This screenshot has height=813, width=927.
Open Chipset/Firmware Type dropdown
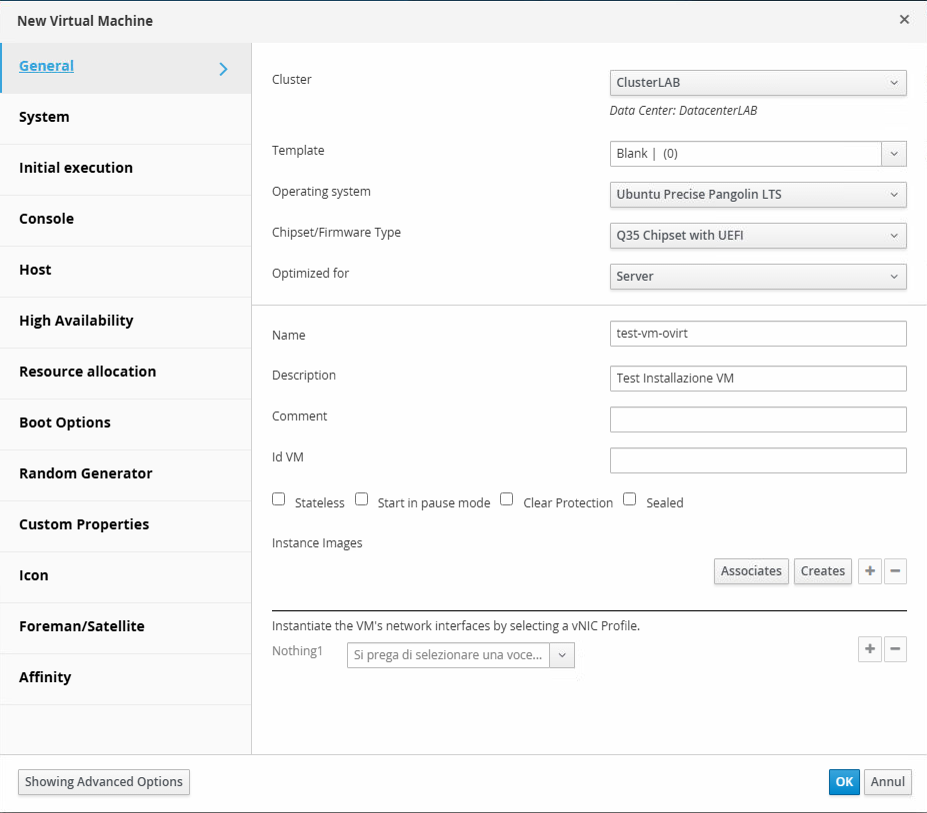(x=758, y=235)
